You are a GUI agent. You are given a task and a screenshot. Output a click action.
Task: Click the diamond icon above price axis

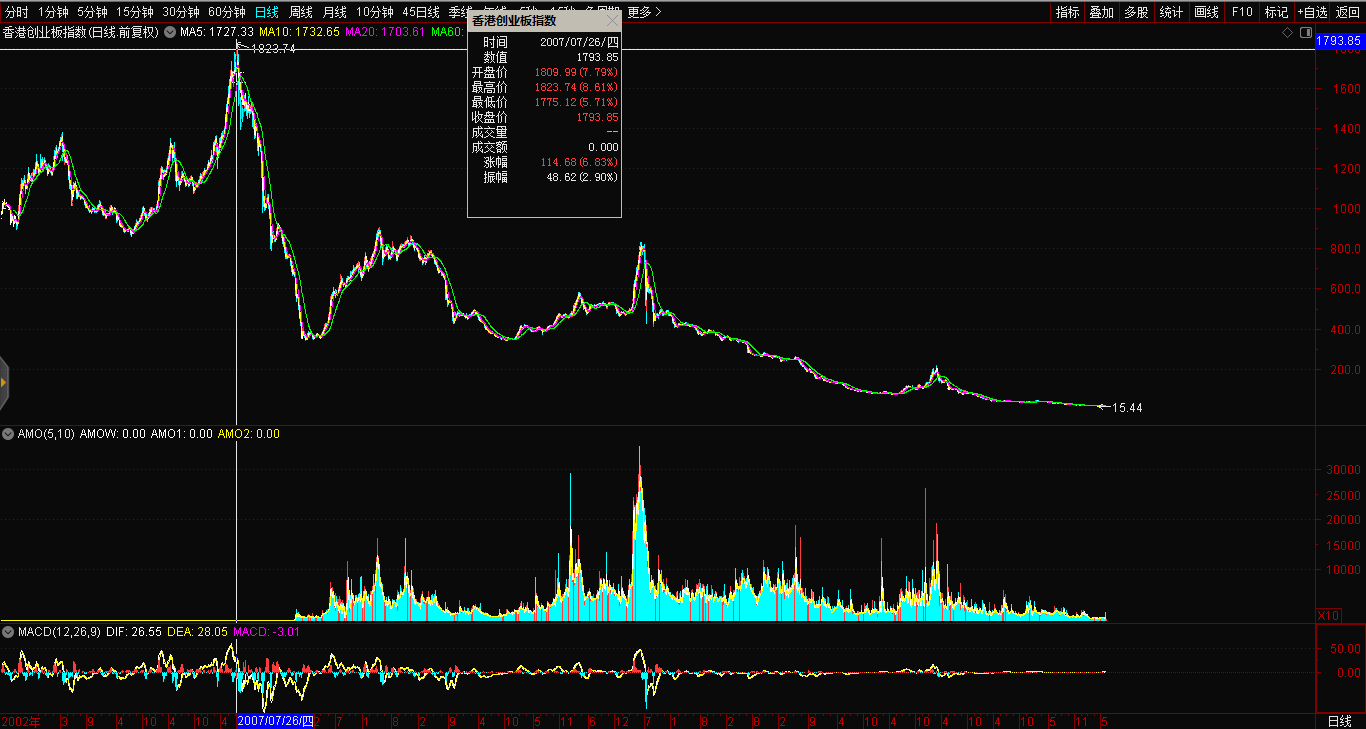[1288, 33]
